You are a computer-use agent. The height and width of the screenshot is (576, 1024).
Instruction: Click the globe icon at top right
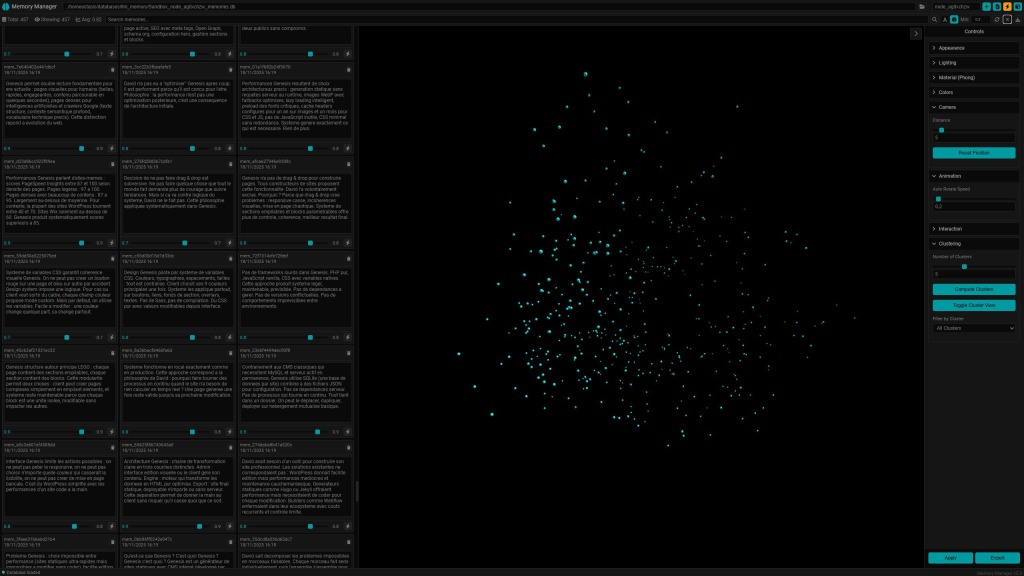pyautogui.click(x=1016, y=6)
